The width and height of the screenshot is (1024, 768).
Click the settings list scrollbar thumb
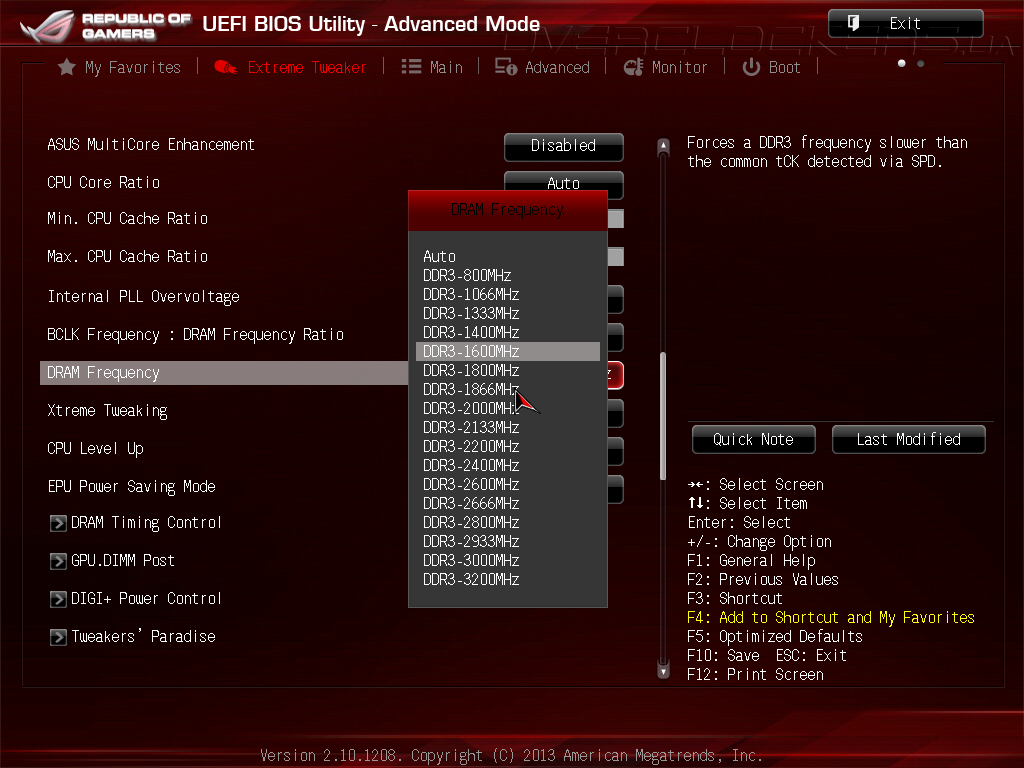click(663, 416)
